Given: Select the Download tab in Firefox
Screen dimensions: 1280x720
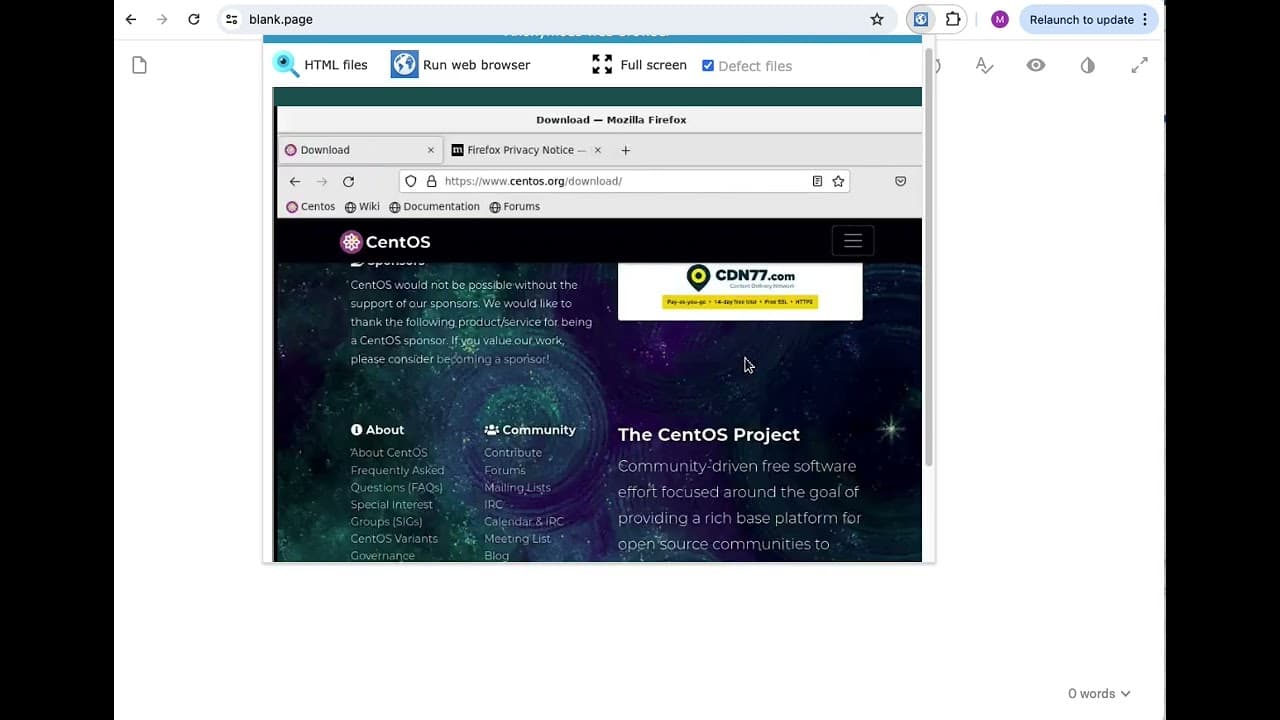Looking at the screenshot, I should [360, 150].
